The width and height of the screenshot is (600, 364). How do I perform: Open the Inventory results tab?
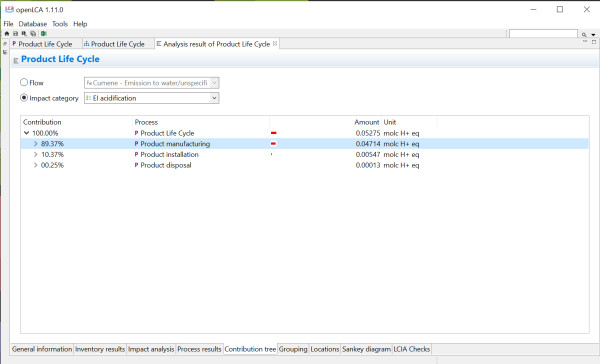100,349
